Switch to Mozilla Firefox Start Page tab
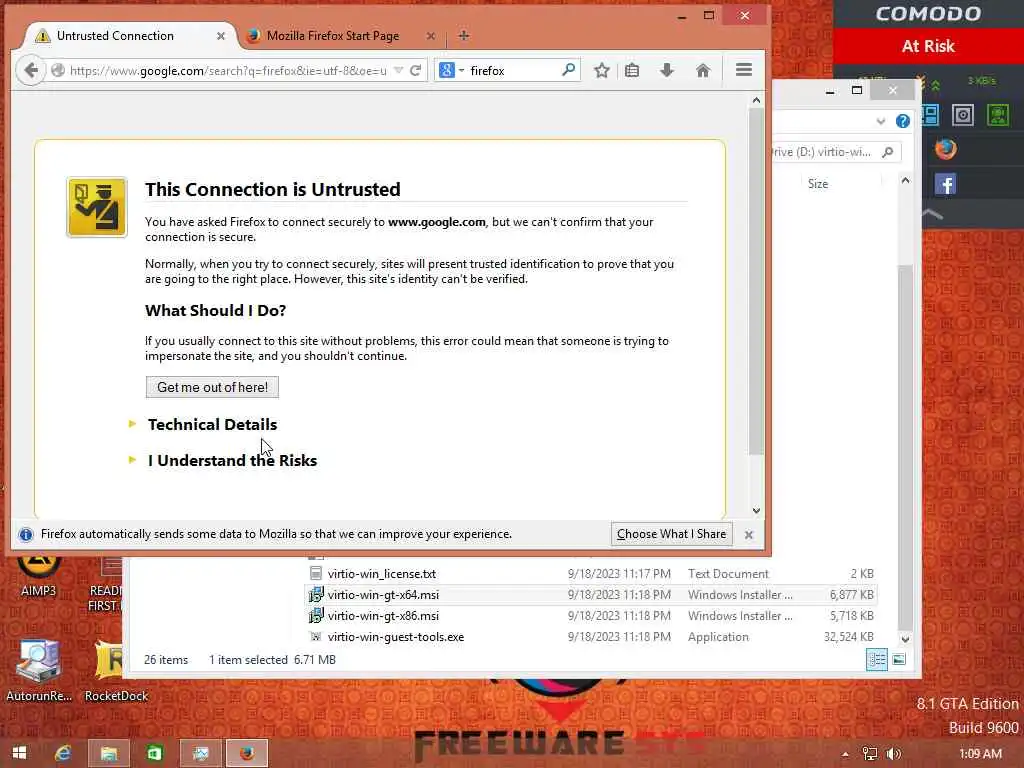Viewport: 1024px width, 768px height. [332, 36]
